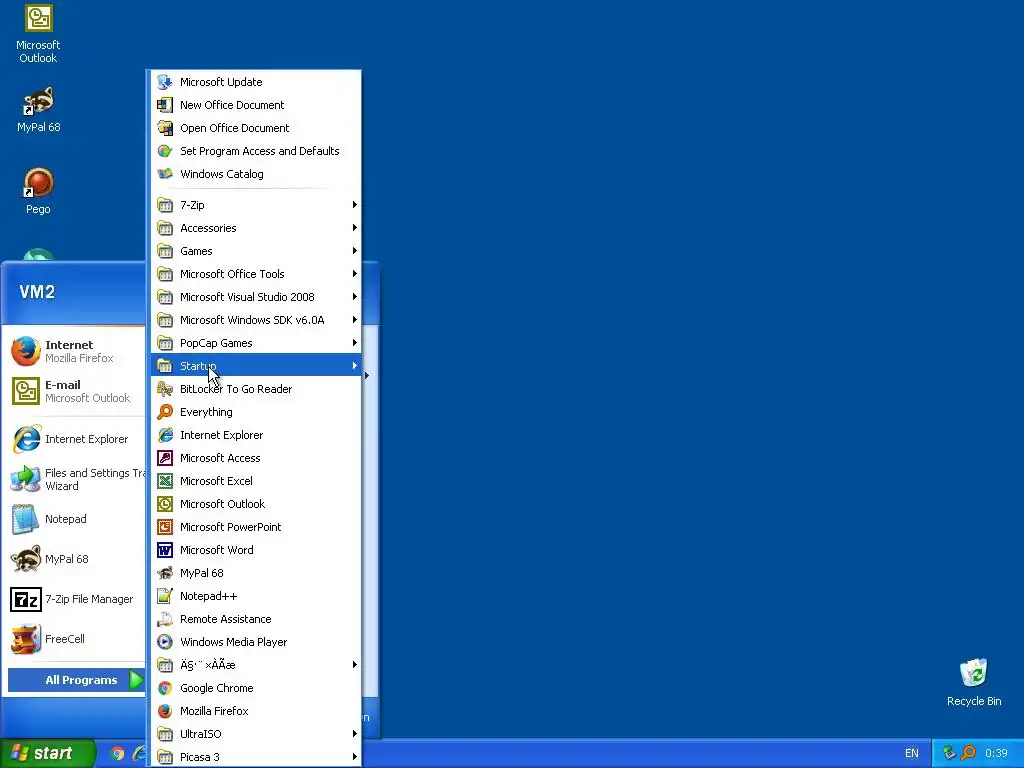Start Remote Assistance
1024x768 pixels.
coord(256,619)
